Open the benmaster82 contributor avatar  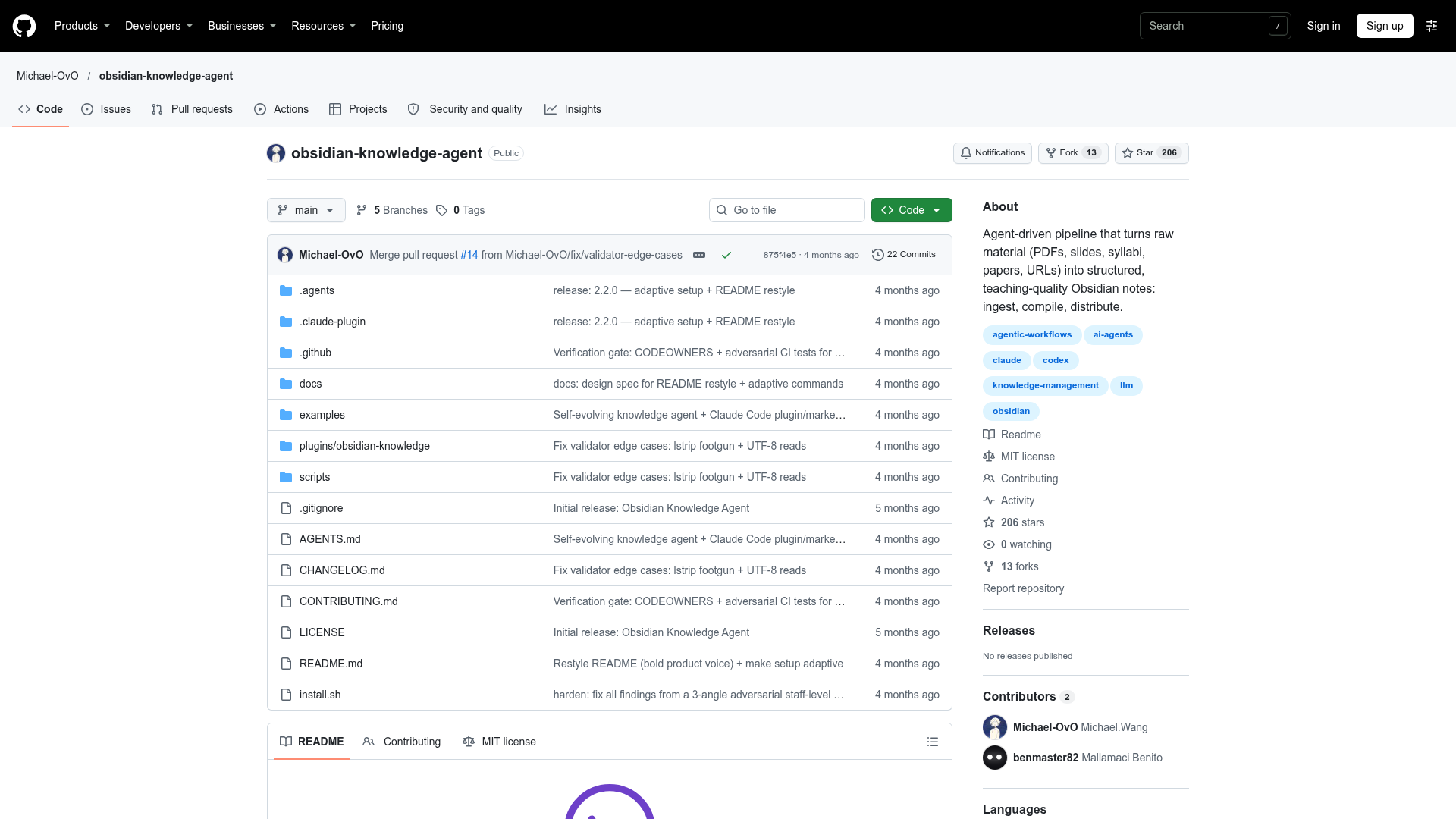coord(995,758)
